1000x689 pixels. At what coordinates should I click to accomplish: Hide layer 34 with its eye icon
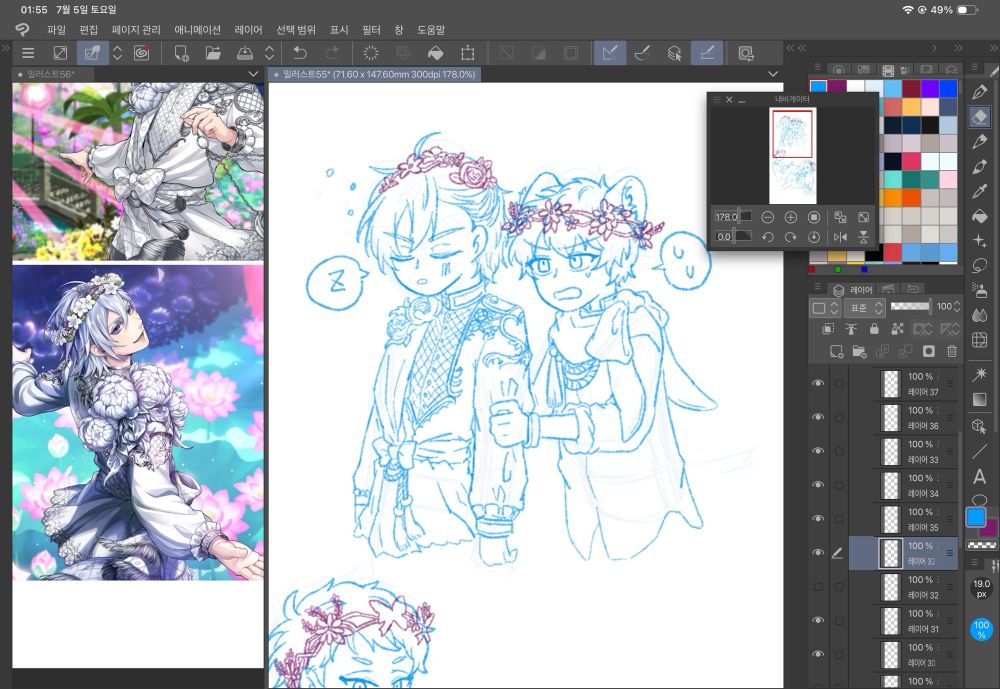(x=818, y=485)
